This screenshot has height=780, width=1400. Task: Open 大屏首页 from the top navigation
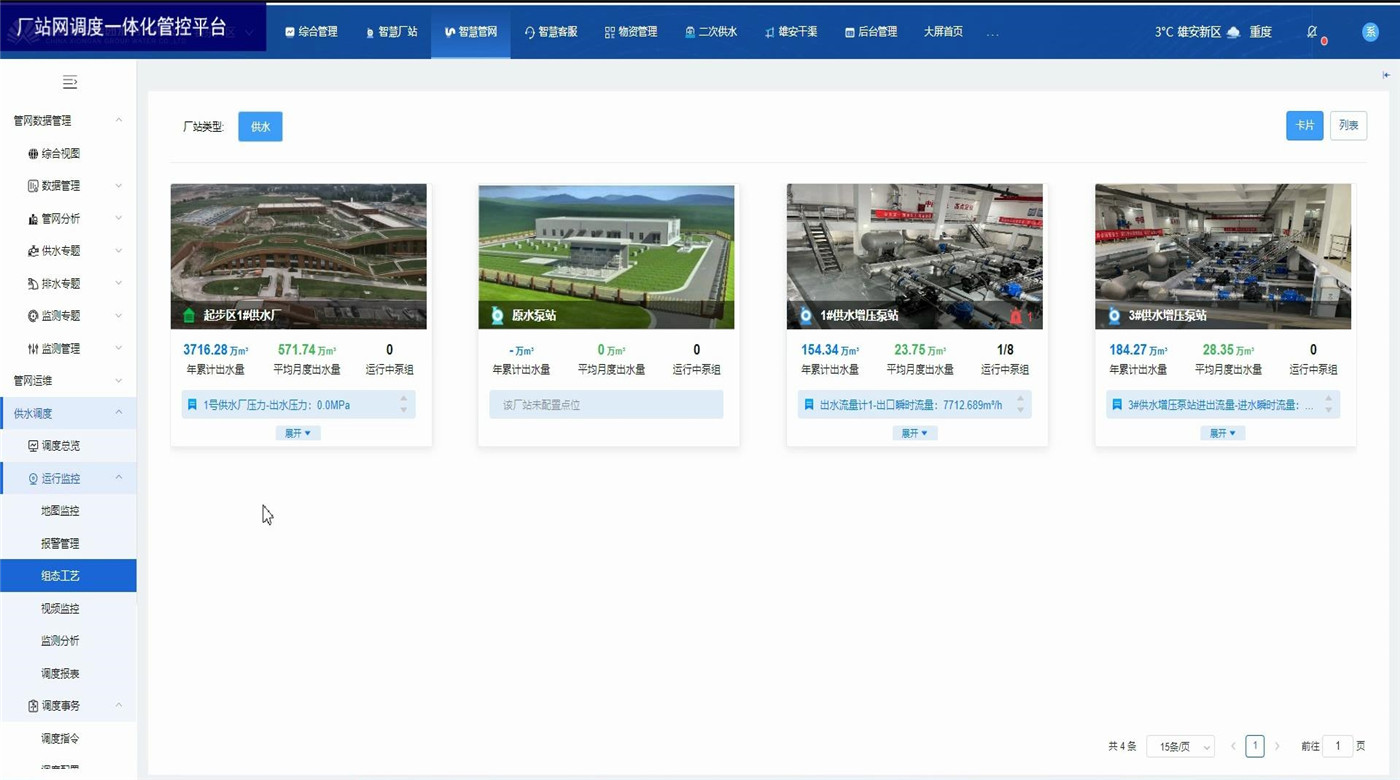(943, 32)
